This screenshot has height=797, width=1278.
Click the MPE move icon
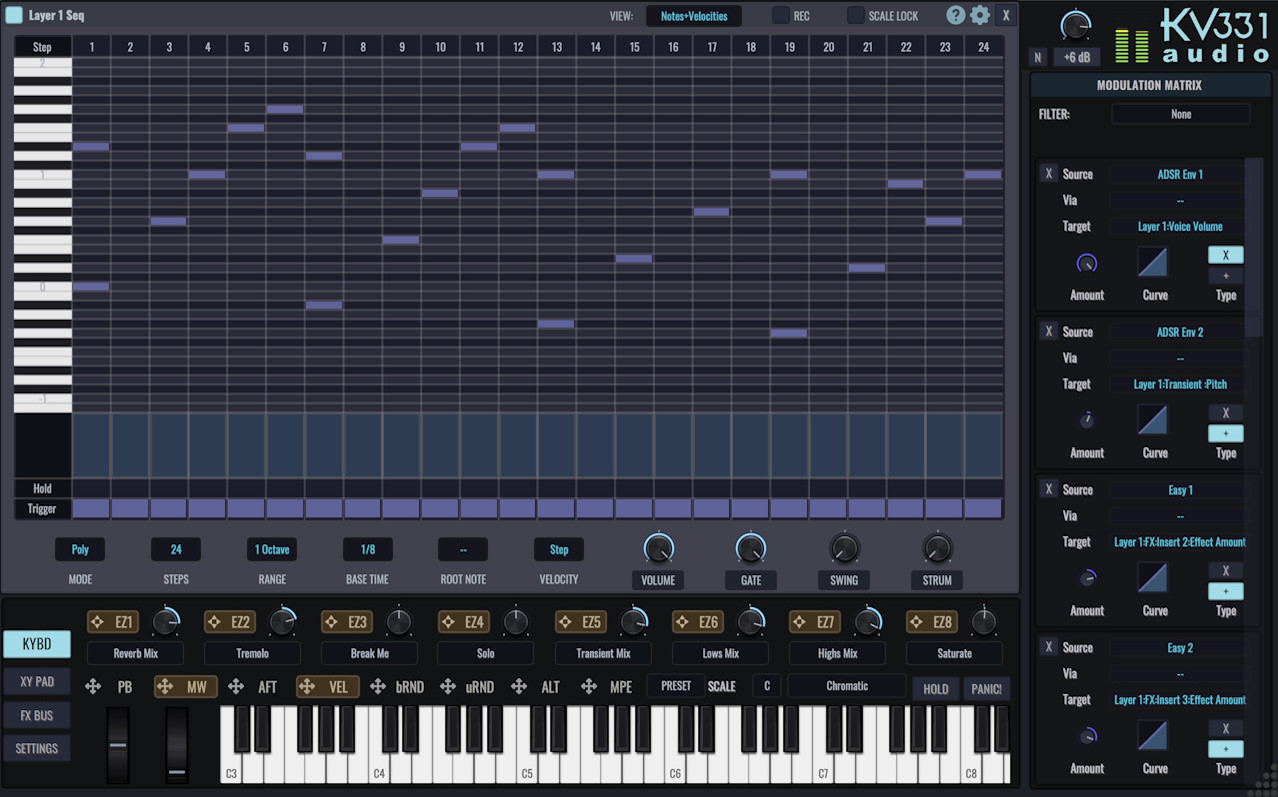pyautogui.click(x=590, y=687)
